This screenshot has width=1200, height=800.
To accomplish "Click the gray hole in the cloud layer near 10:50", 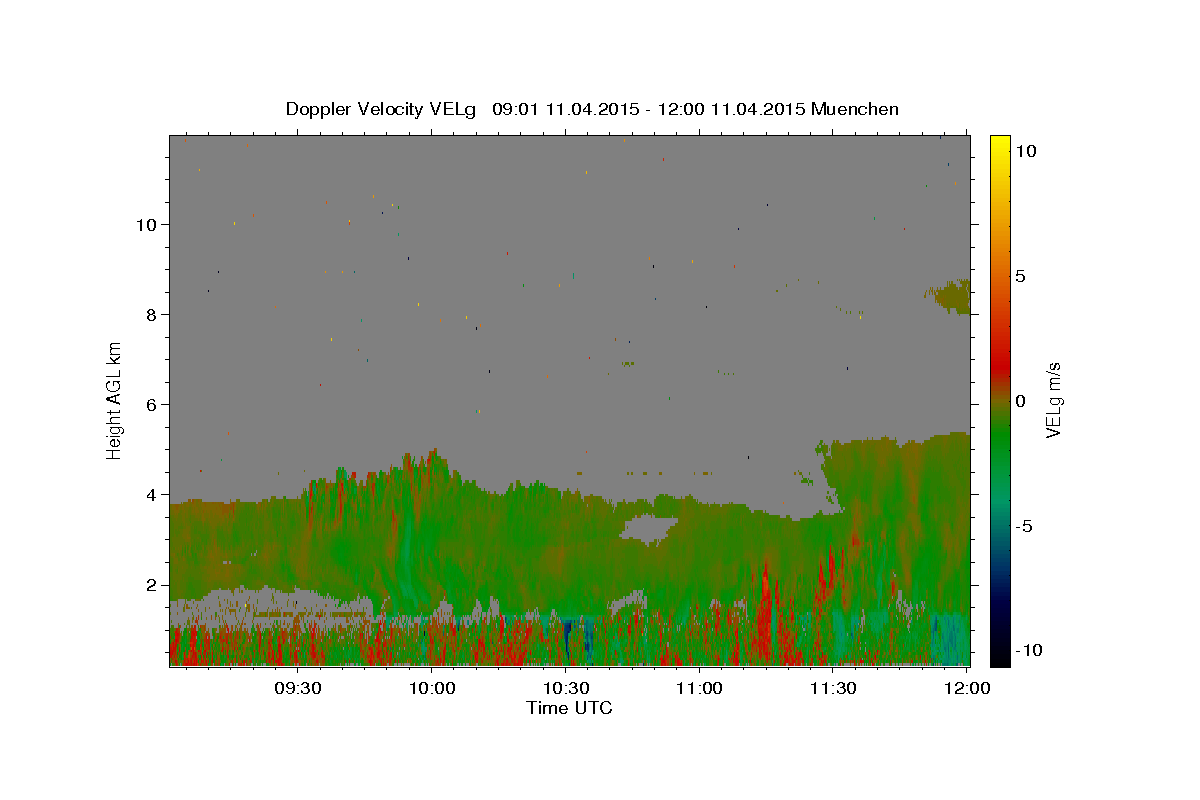I will tap(648, 529).
